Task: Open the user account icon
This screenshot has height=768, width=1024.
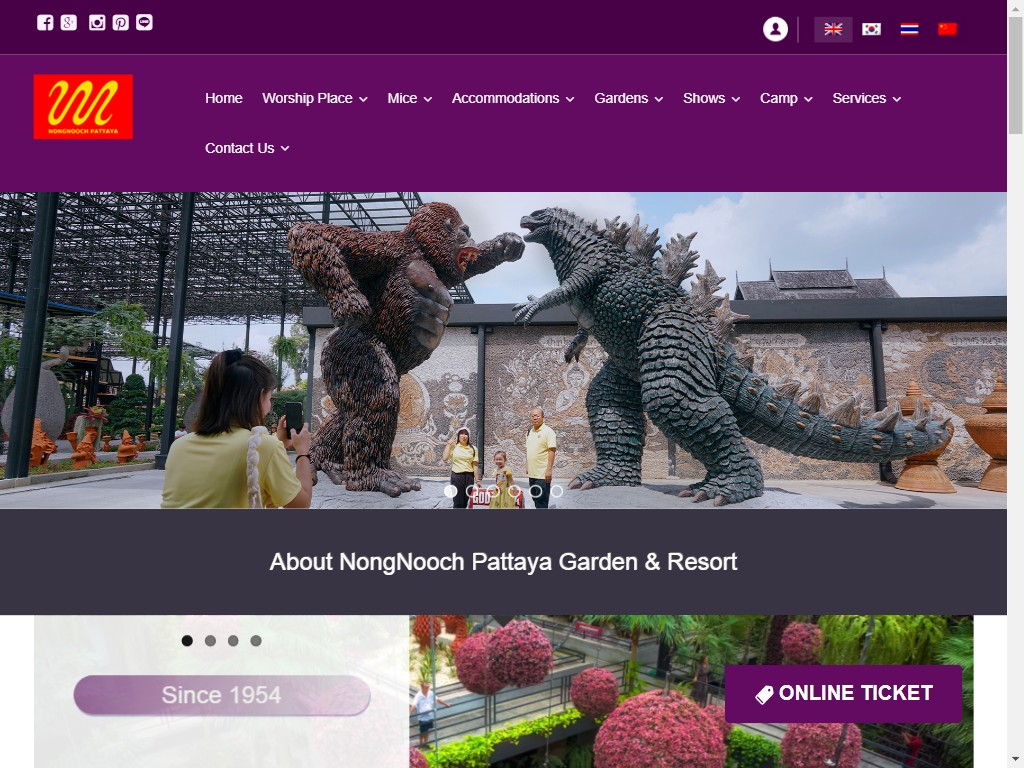Action: pyautogui.click(x=775, y=29)
